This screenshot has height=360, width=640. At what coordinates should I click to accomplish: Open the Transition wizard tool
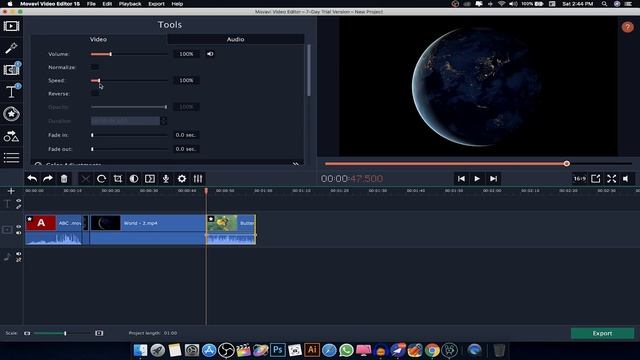(150, 179)
